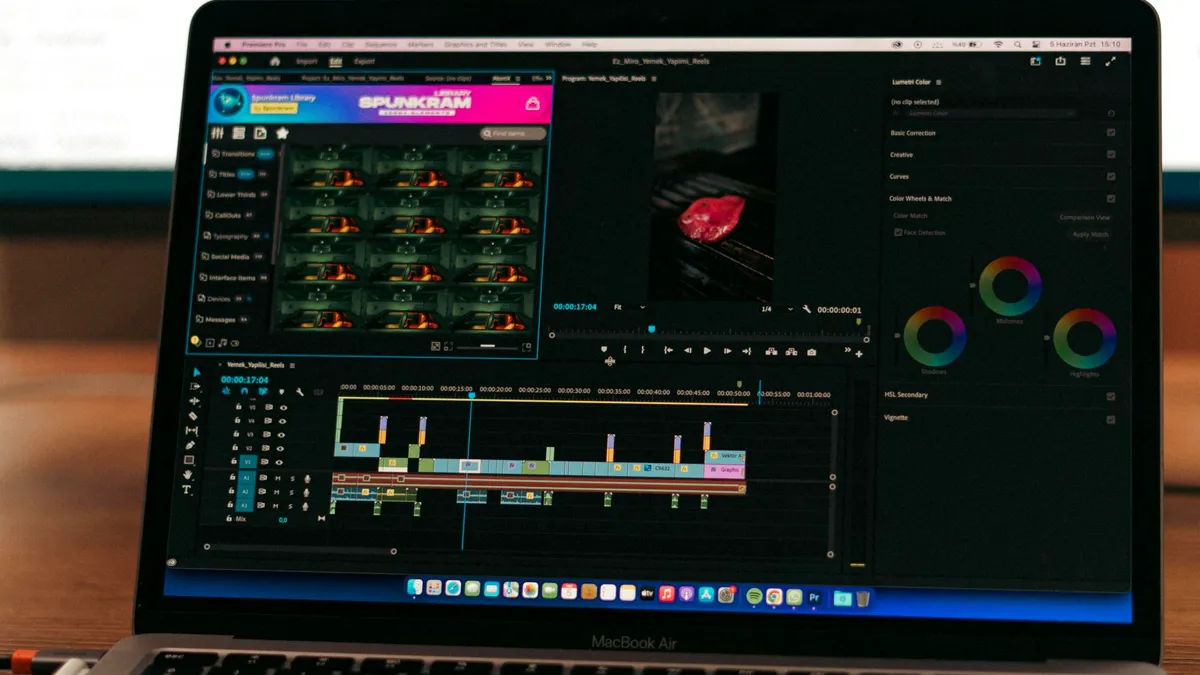Open Program monitor wrench settings
Screen dimensions: 1200x675
[805, 309]
